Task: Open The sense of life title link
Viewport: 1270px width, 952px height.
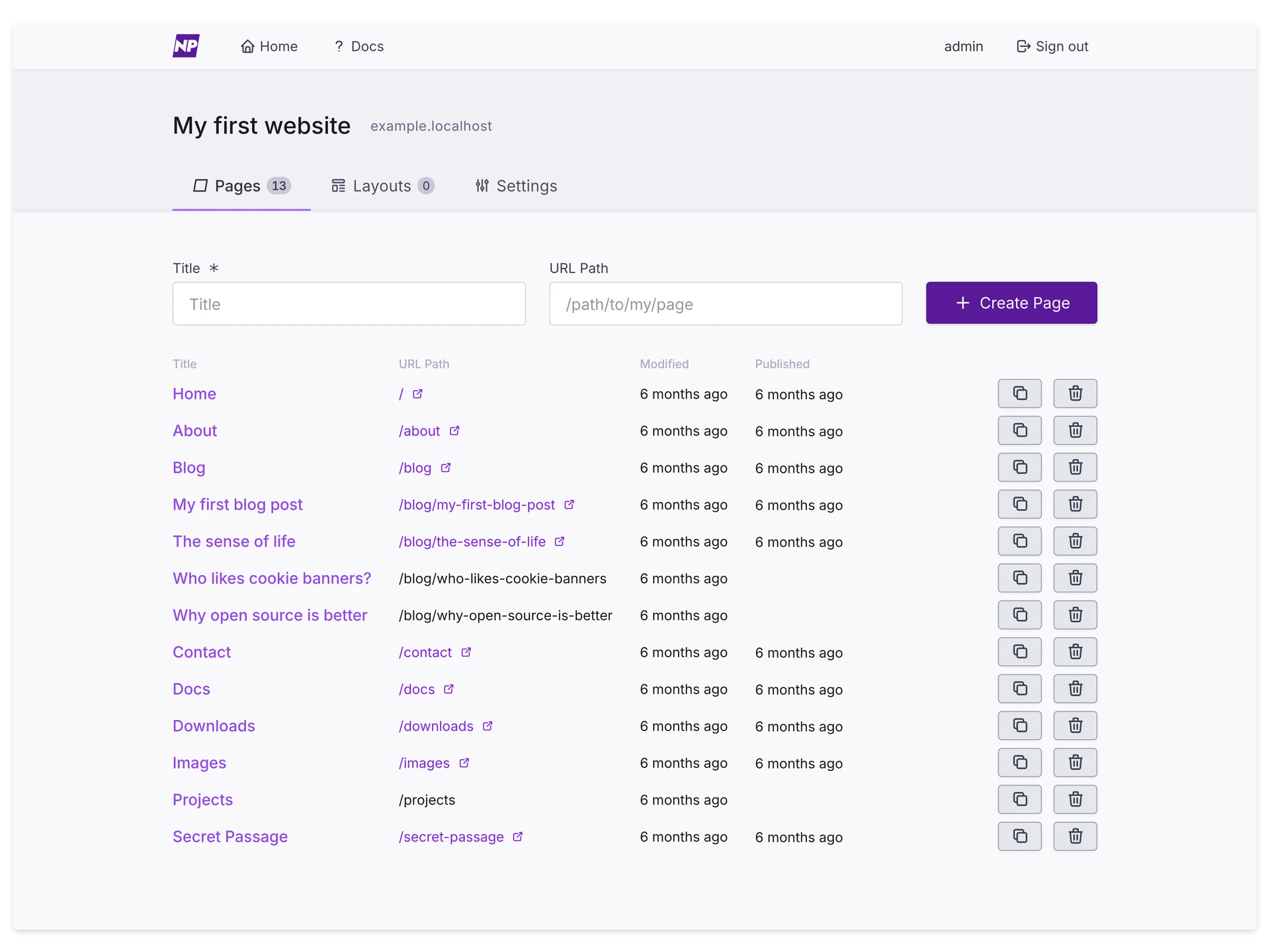Action: 234,541
